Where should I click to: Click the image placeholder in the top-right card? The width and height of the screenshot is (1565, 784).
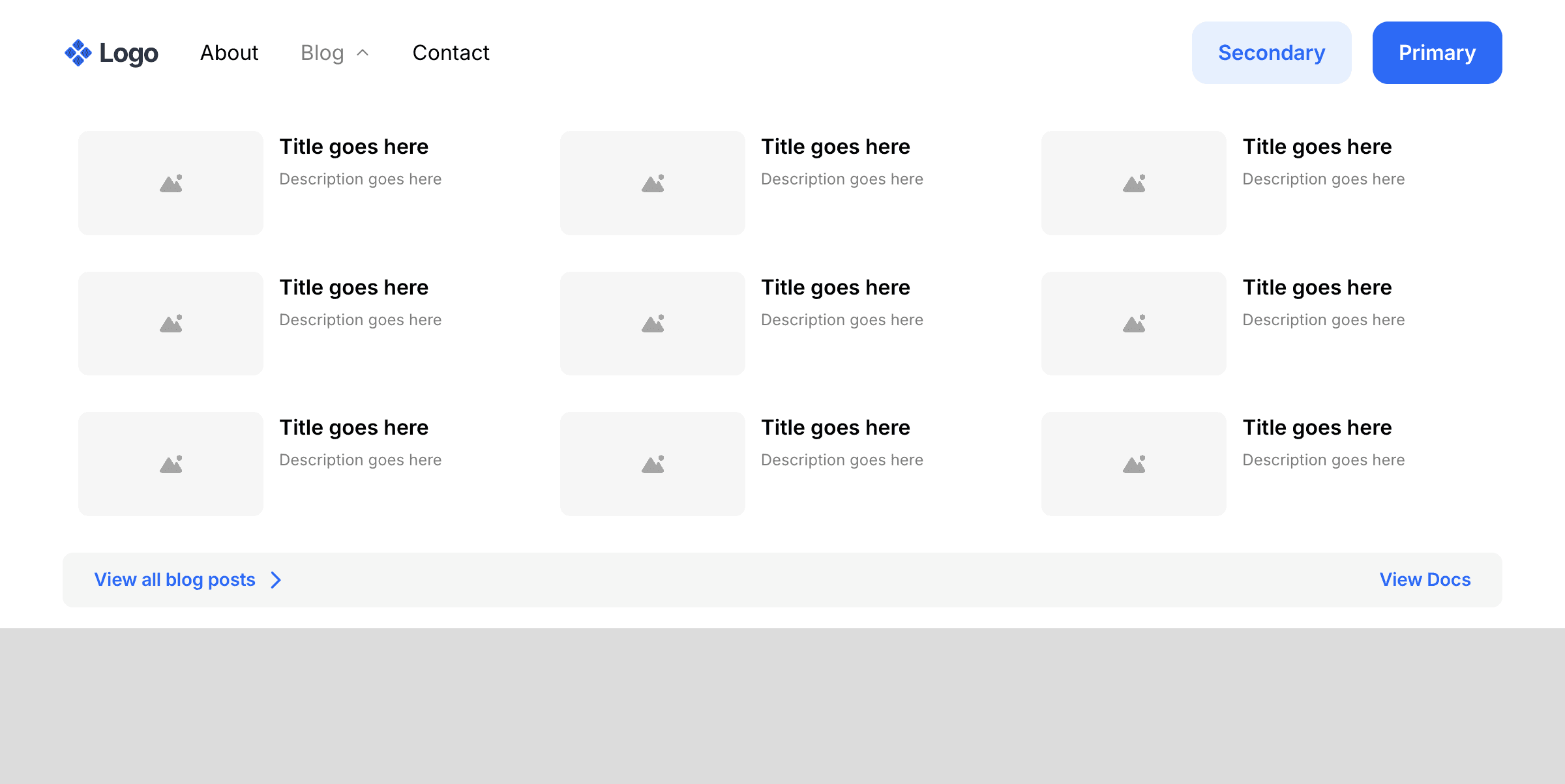(1133, 183)
